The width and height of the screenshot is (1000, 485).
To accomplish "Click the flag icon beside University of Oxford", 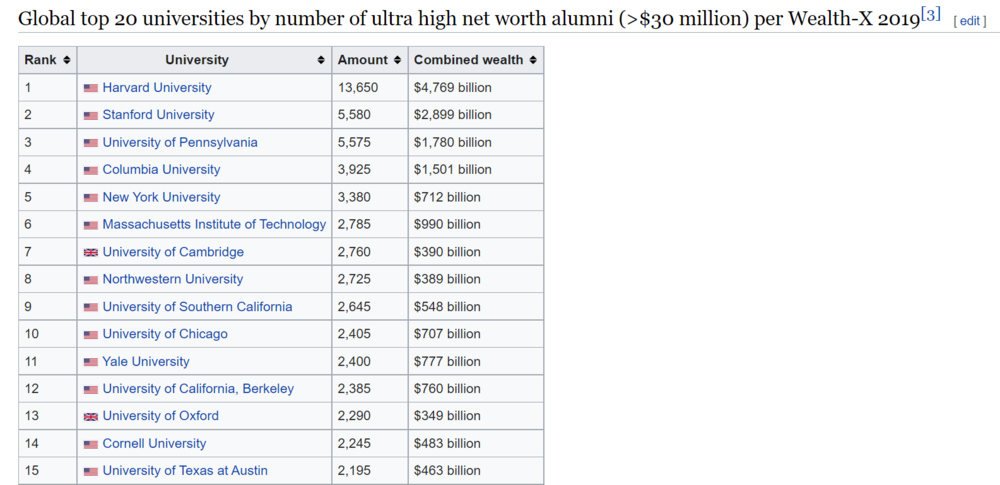I will [91, 416].
